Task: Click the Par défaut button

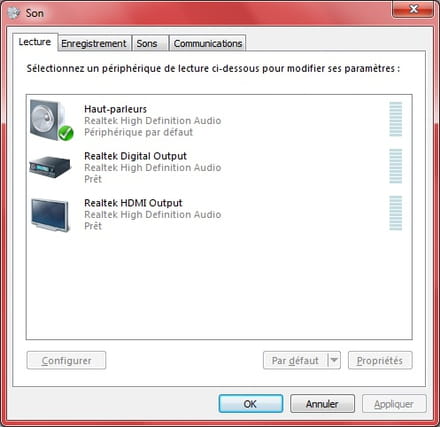Action: tap(295, 360)
